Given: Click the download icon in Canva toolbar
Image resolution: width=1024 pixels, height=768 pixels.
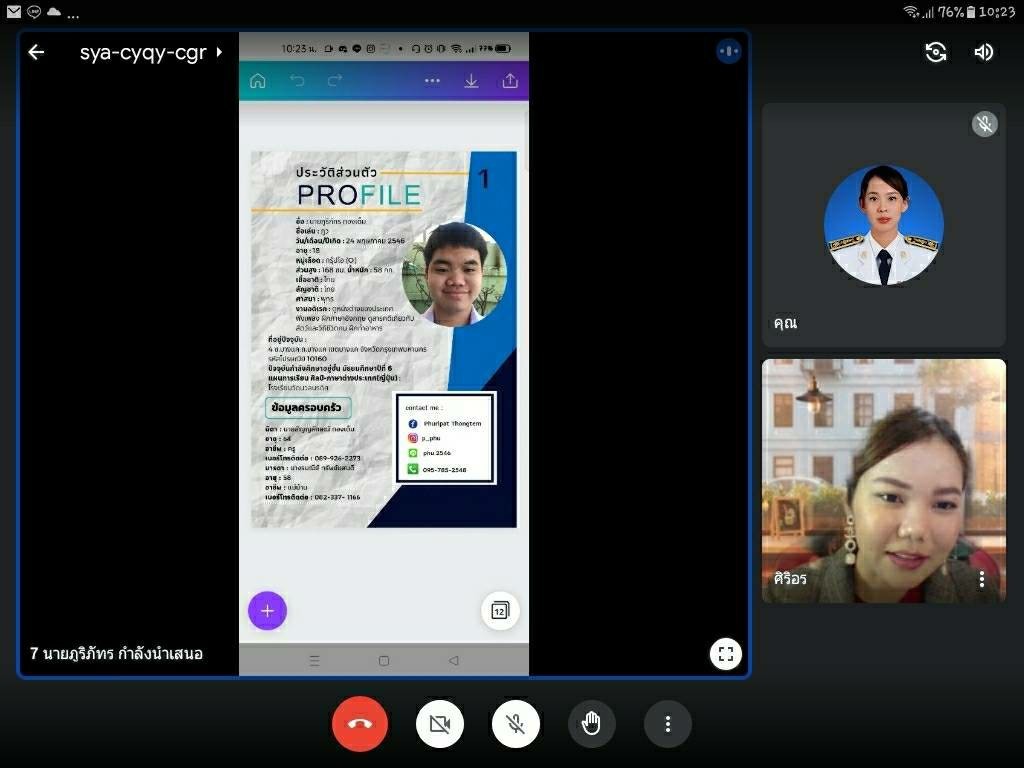Looking at the screenshot, I should [471, 81].
